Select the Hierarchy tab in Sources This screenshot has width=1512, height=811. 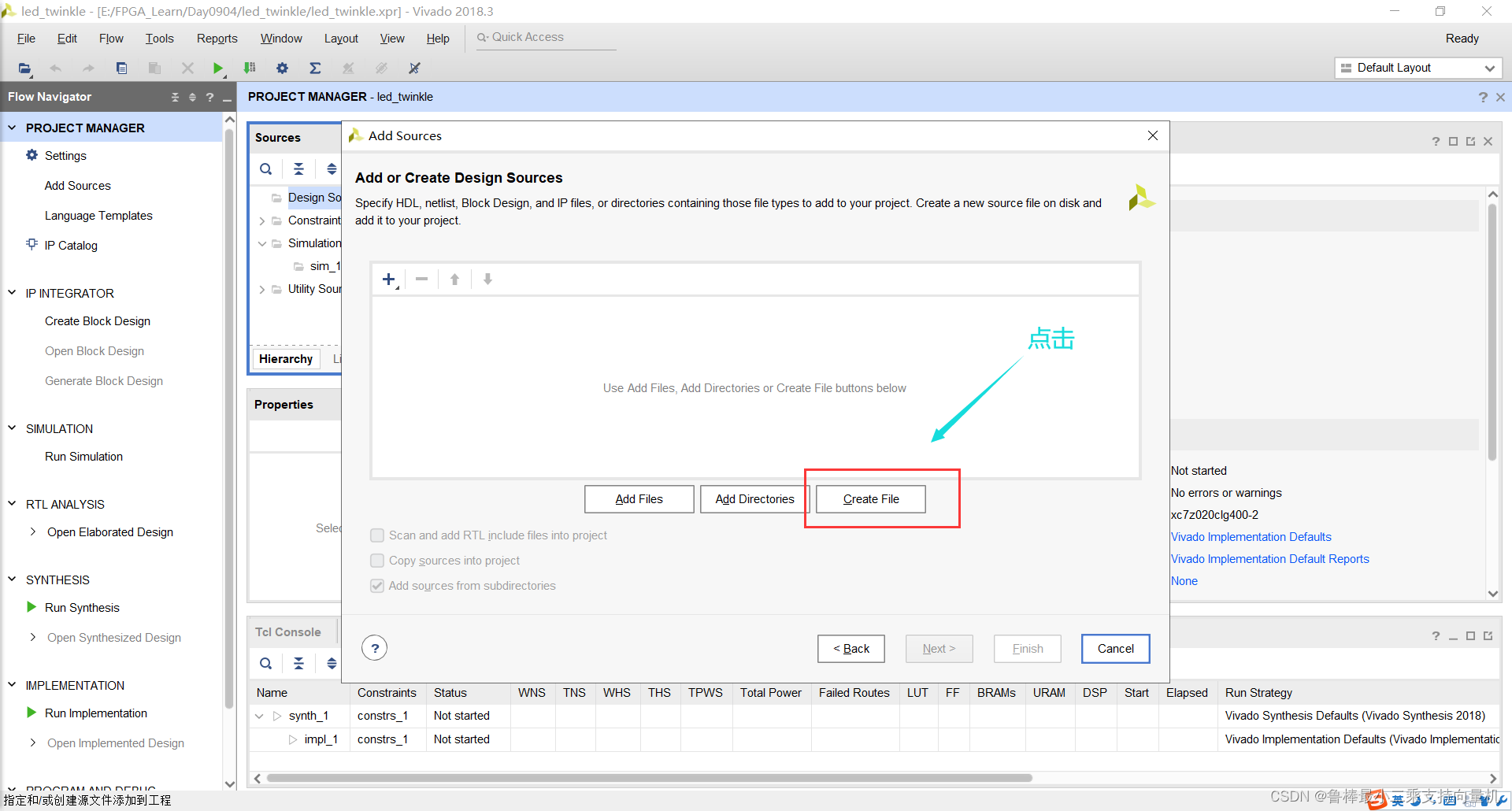point(286,359)
